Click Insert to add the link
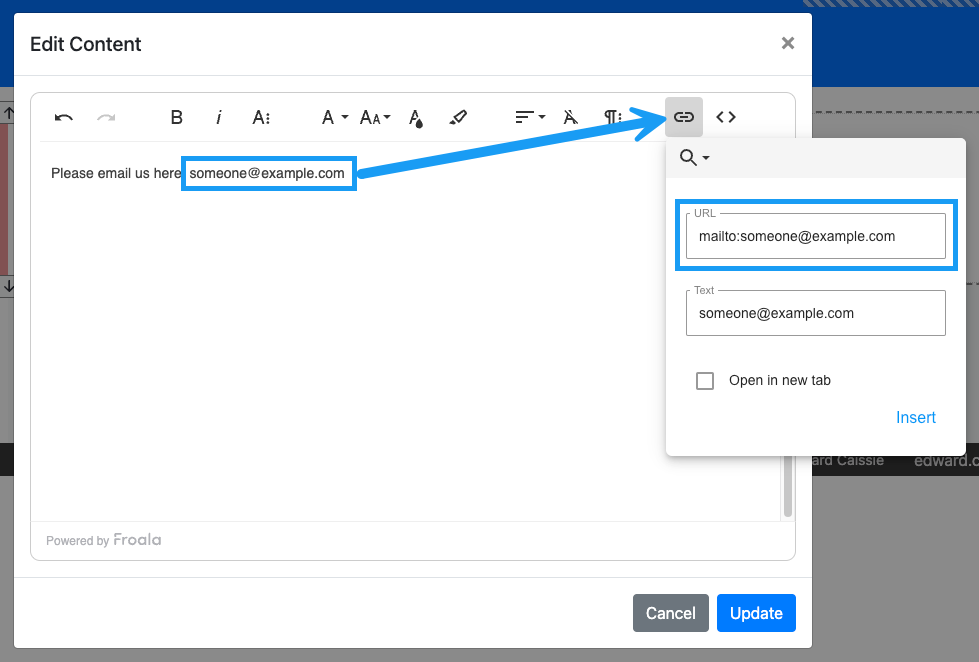The width and height of the screenshot is (979, 662). point(915,418)
